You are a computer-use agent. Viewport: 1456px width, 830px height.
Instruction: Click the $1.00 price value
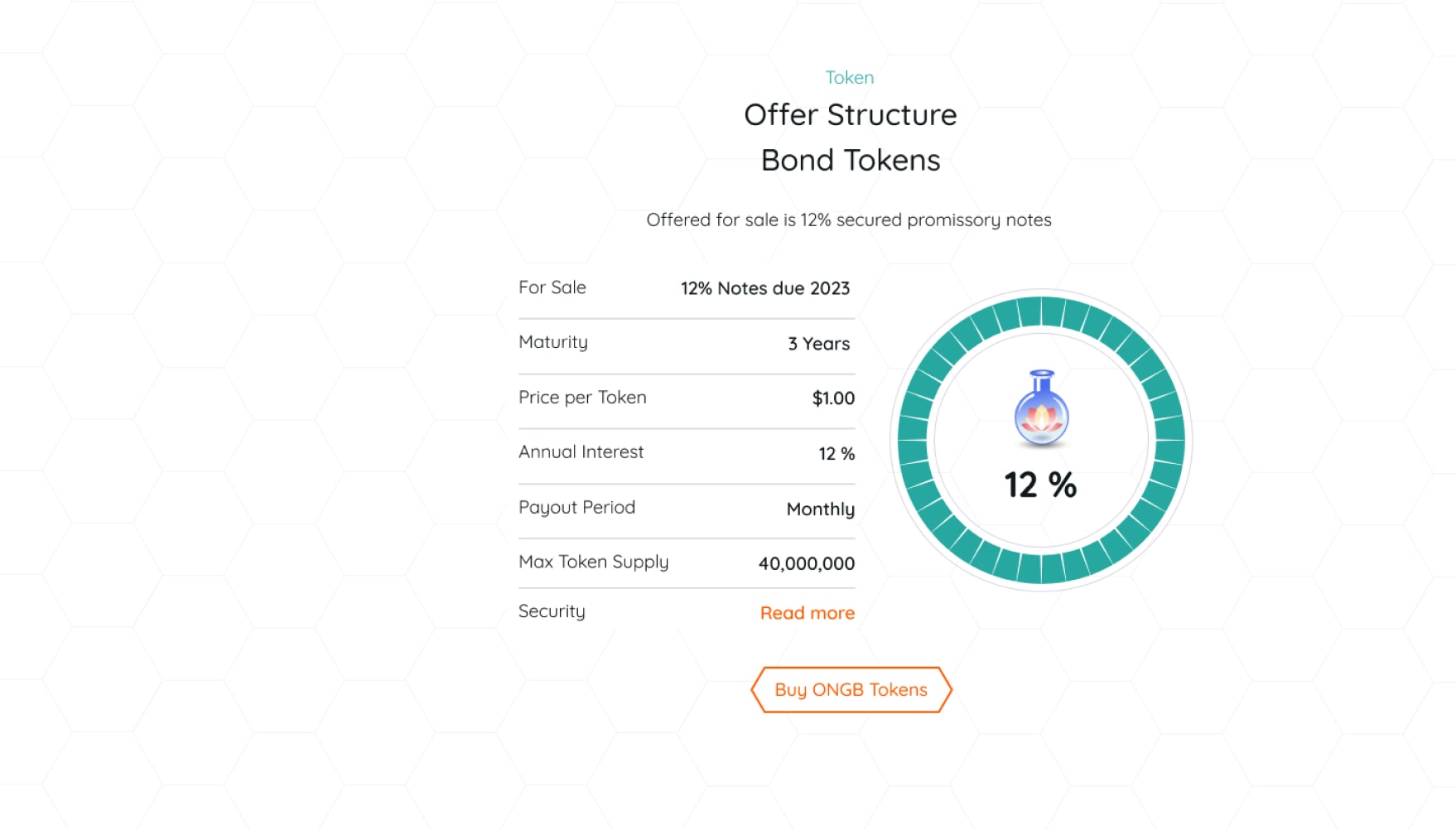click(833, 398)
